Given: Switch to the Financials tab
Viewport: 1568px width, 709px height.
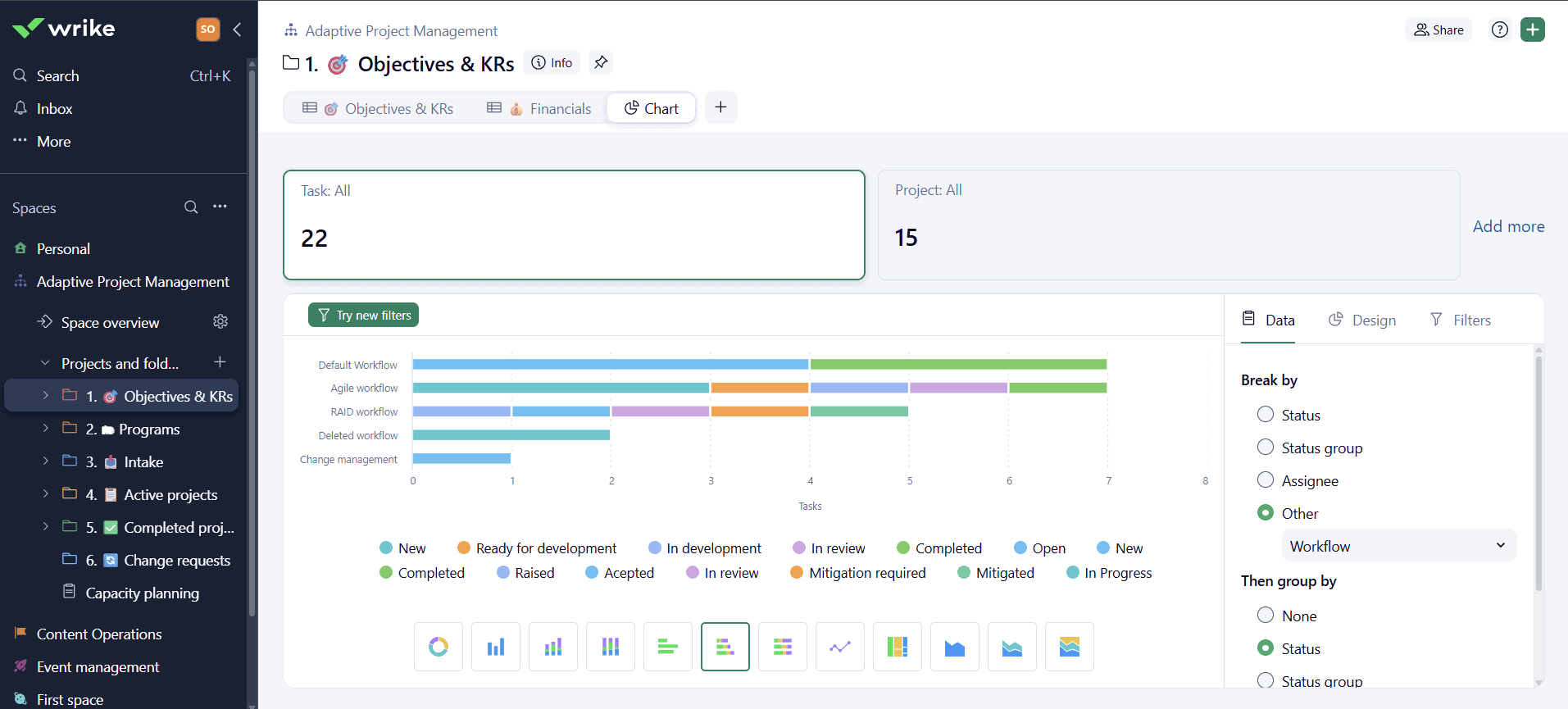Looking at the screenshot, I should click(x=539, y=108).
